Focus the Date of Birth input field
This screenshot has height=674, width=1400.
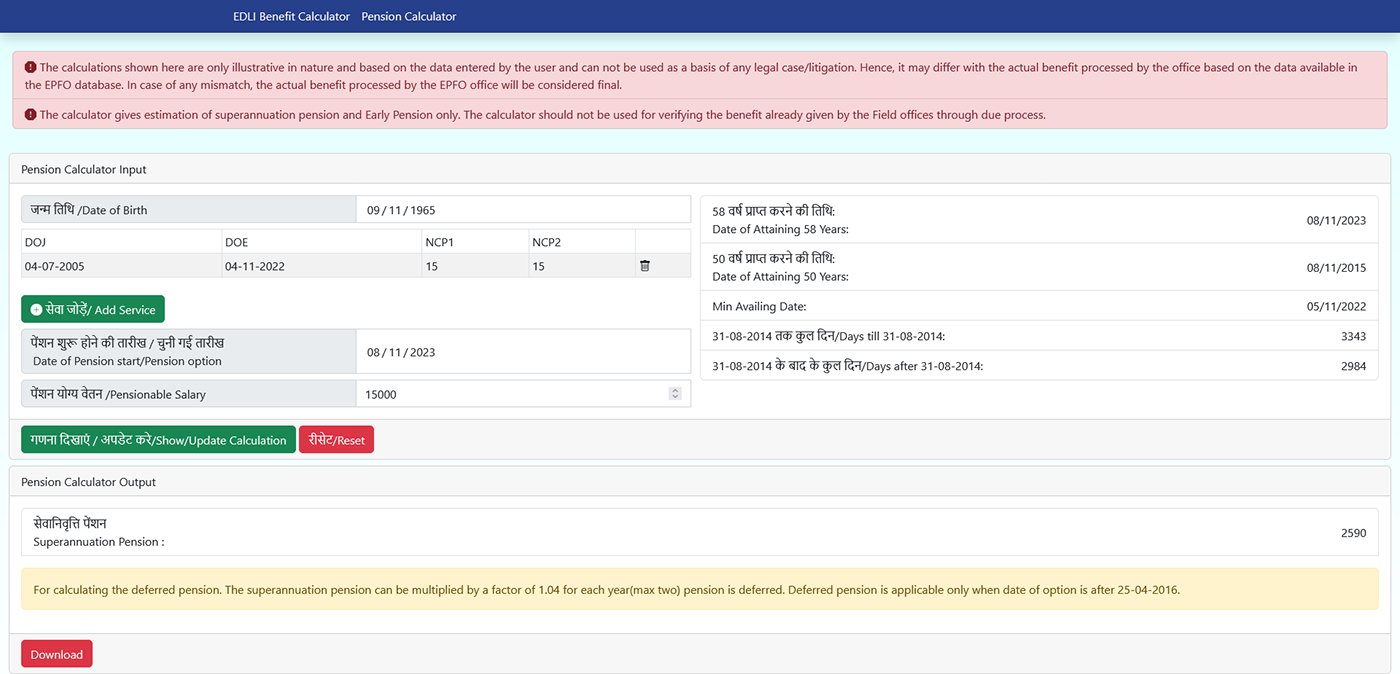523,210
